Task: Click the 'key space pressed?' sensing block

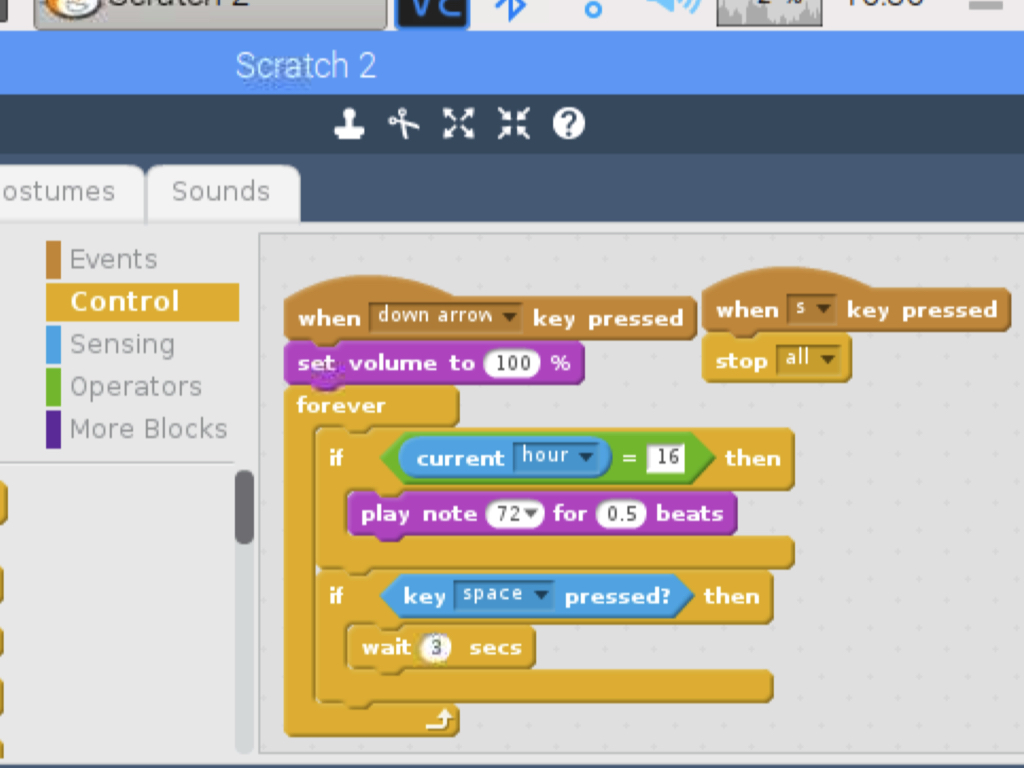Action: 536,596
